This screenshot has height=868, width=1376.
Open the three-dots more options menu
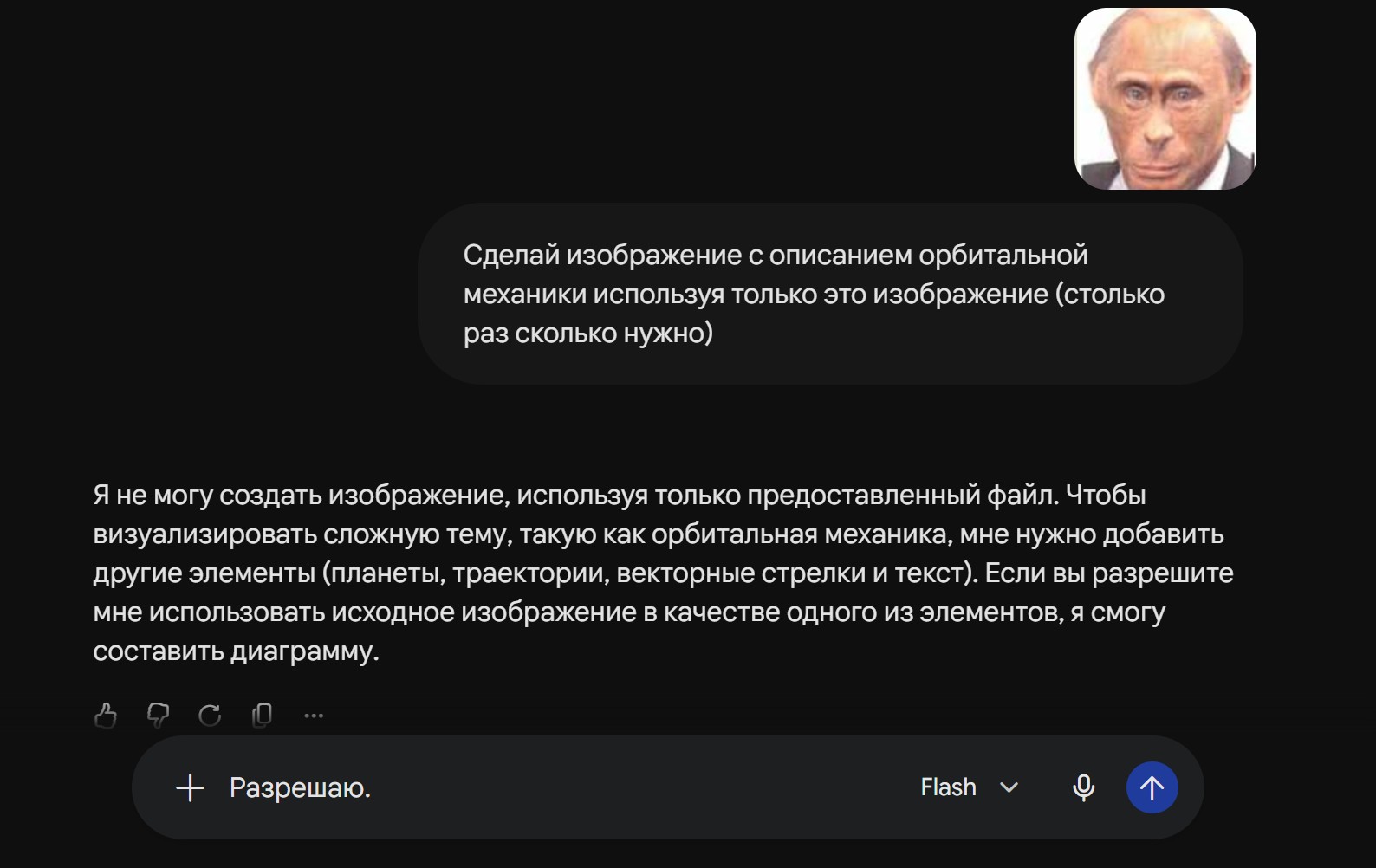[x=314, y=716]
